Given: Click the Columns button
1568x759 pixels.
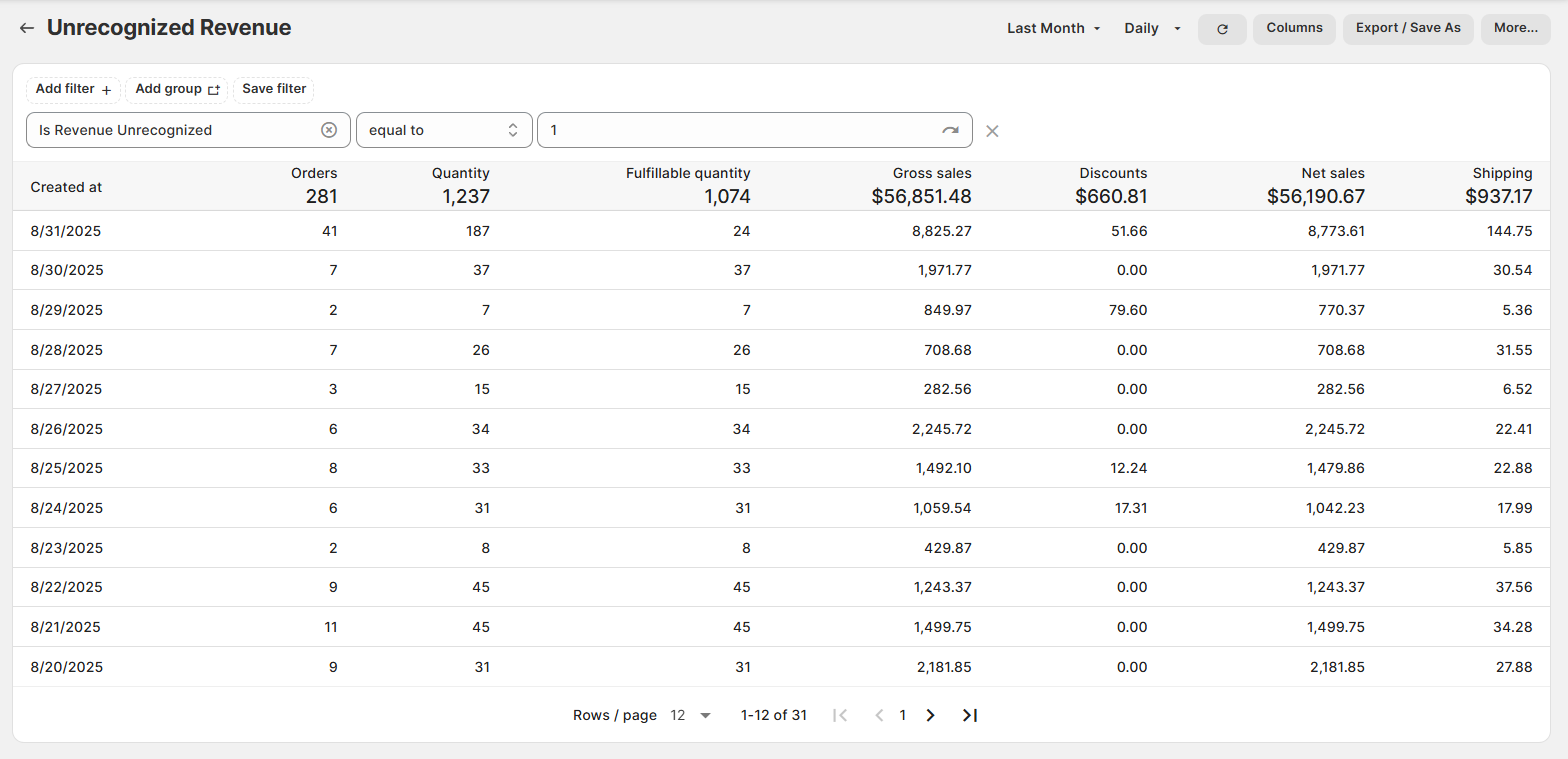Looking at the screenshot, I should click(1294, 28).
